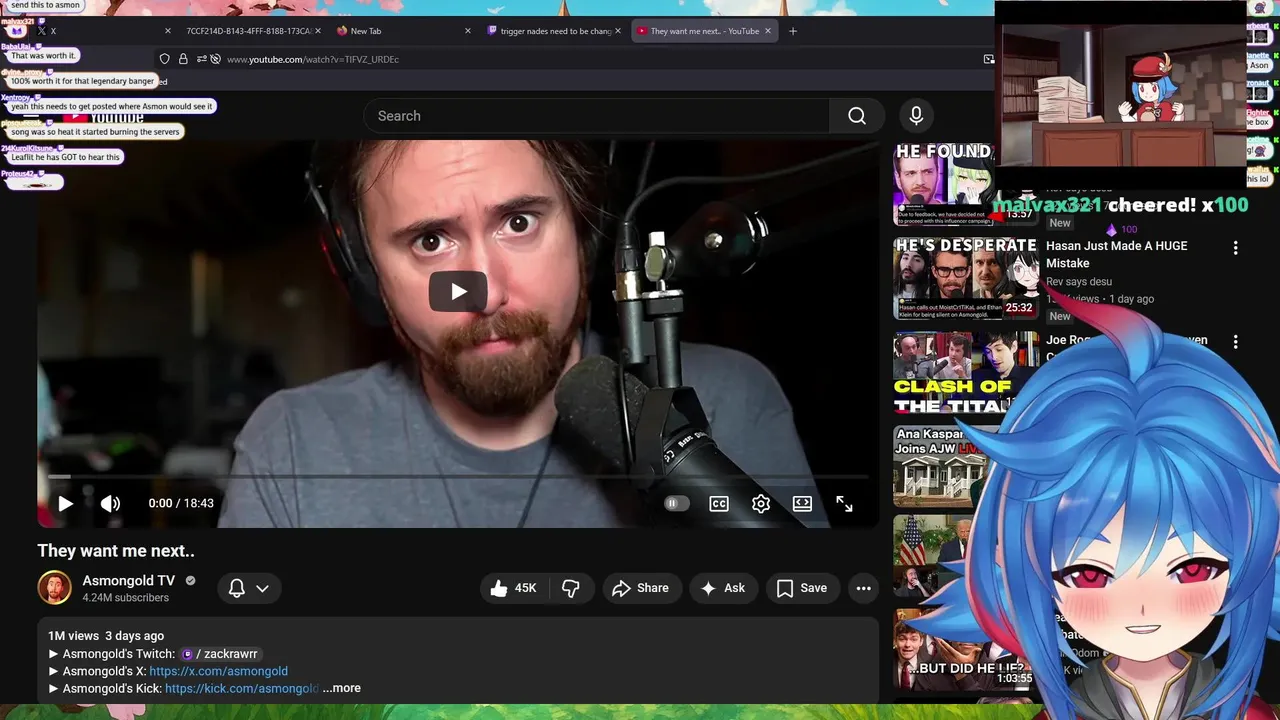Click the Rev says desu channel name
Image resolution: width=1280 pixels, height=720 pixels.
pos(1079,282)
